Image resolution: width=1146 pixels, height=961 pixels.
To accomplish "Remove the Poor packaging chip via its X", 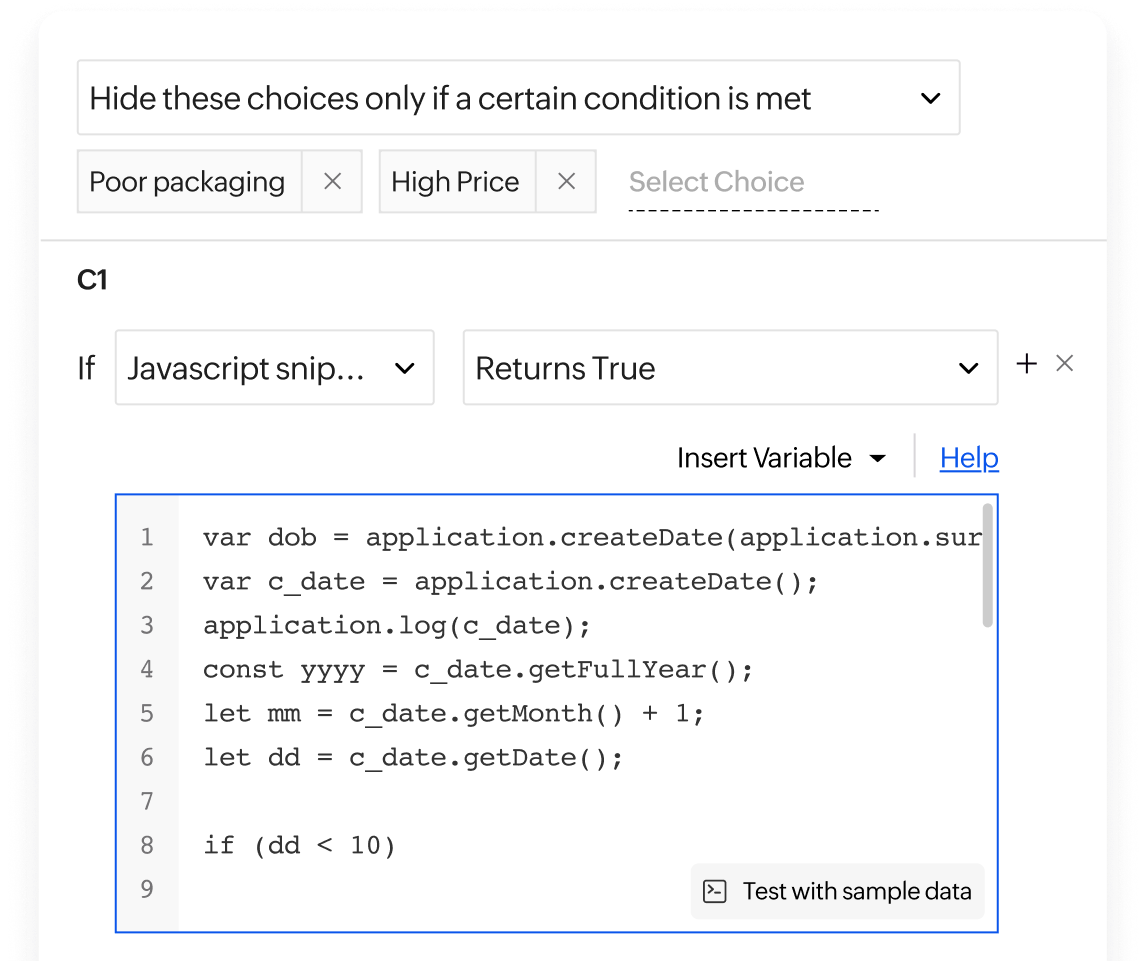I will click(332, 181).
